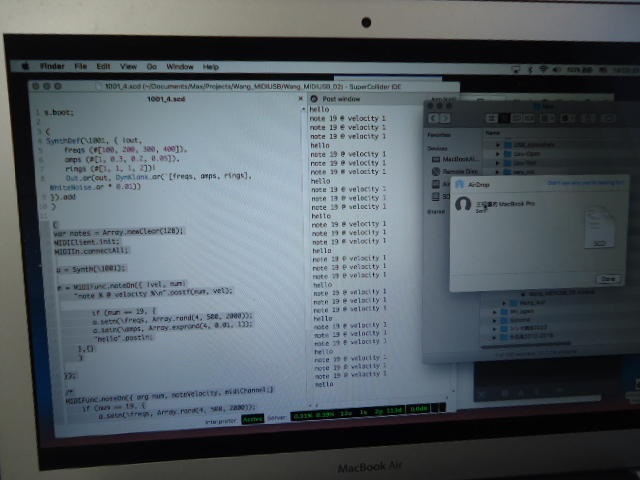Screen dimensions: 640x480
Task: Switch Finder to icon view
Action: pos(492,118)
